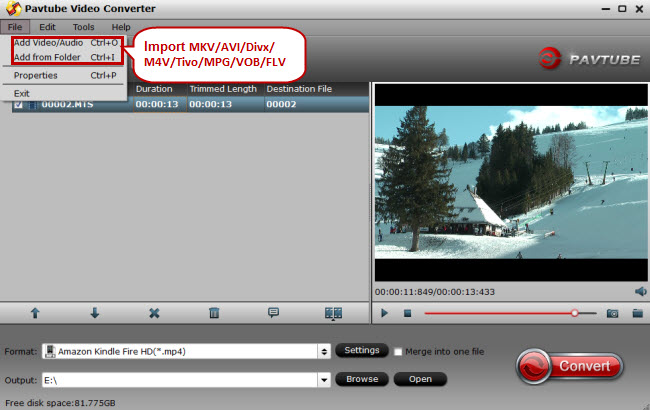Click Free disk space:81.775GB status text
The width and height of the screenshot is (650, 410).
pos(61,403)
